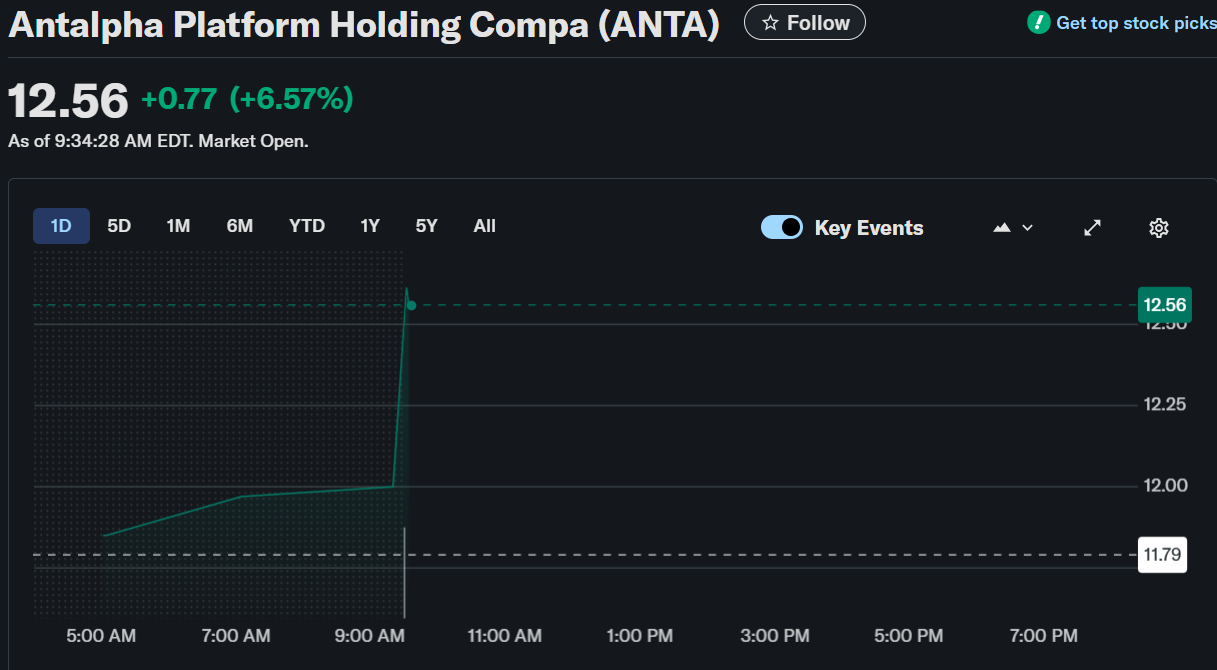Click the mountain chart type icon

pos(1002,228)
